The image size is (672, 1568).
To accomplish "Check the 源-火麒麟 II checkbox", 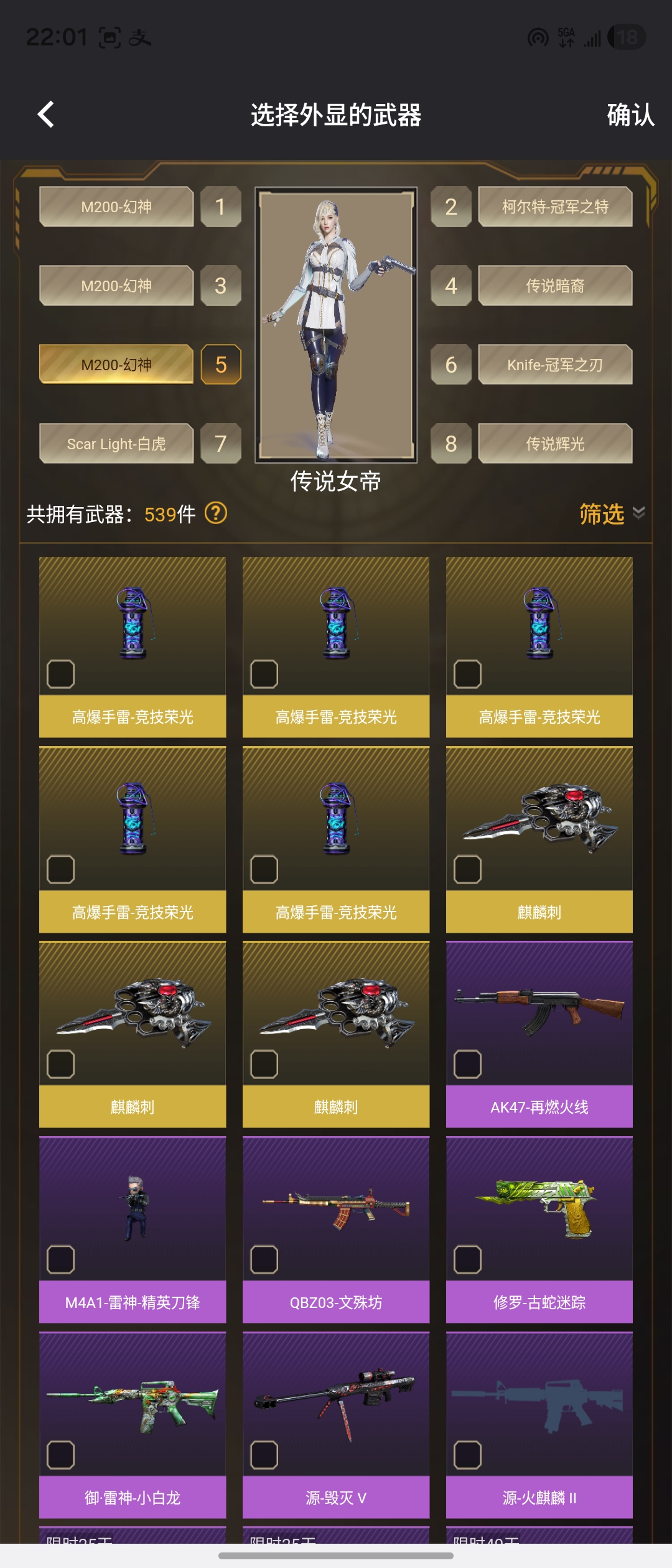I will click(x=468, y=1455).
